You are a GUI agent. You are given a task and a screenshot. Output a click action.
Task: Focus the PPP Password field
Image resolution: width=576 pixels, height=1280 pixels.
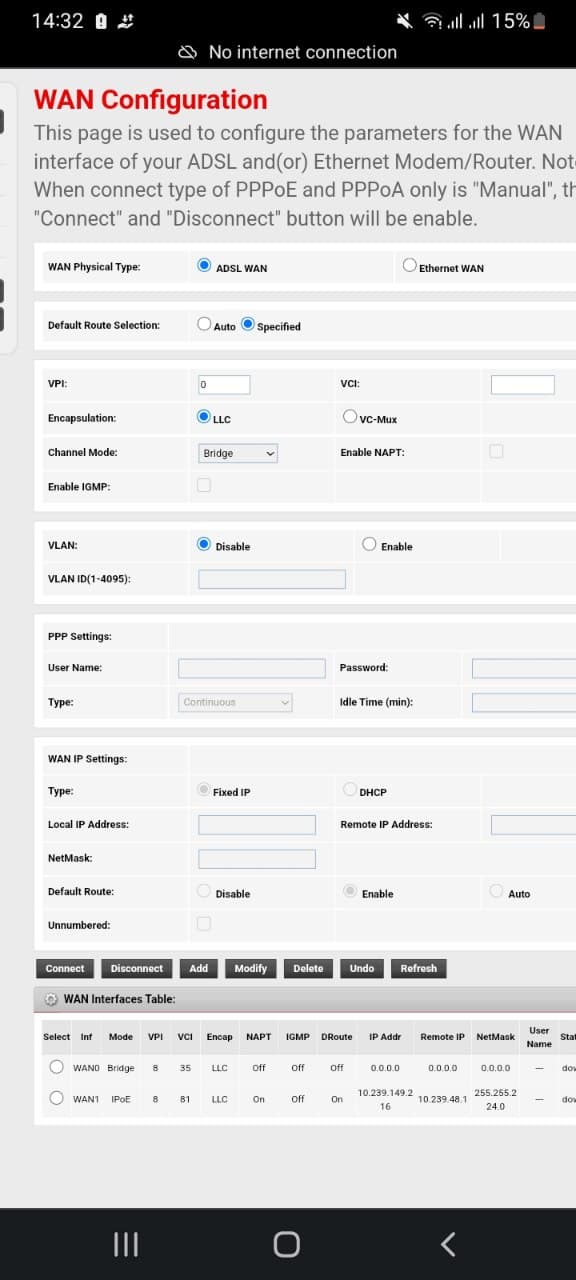pos(524,668)
